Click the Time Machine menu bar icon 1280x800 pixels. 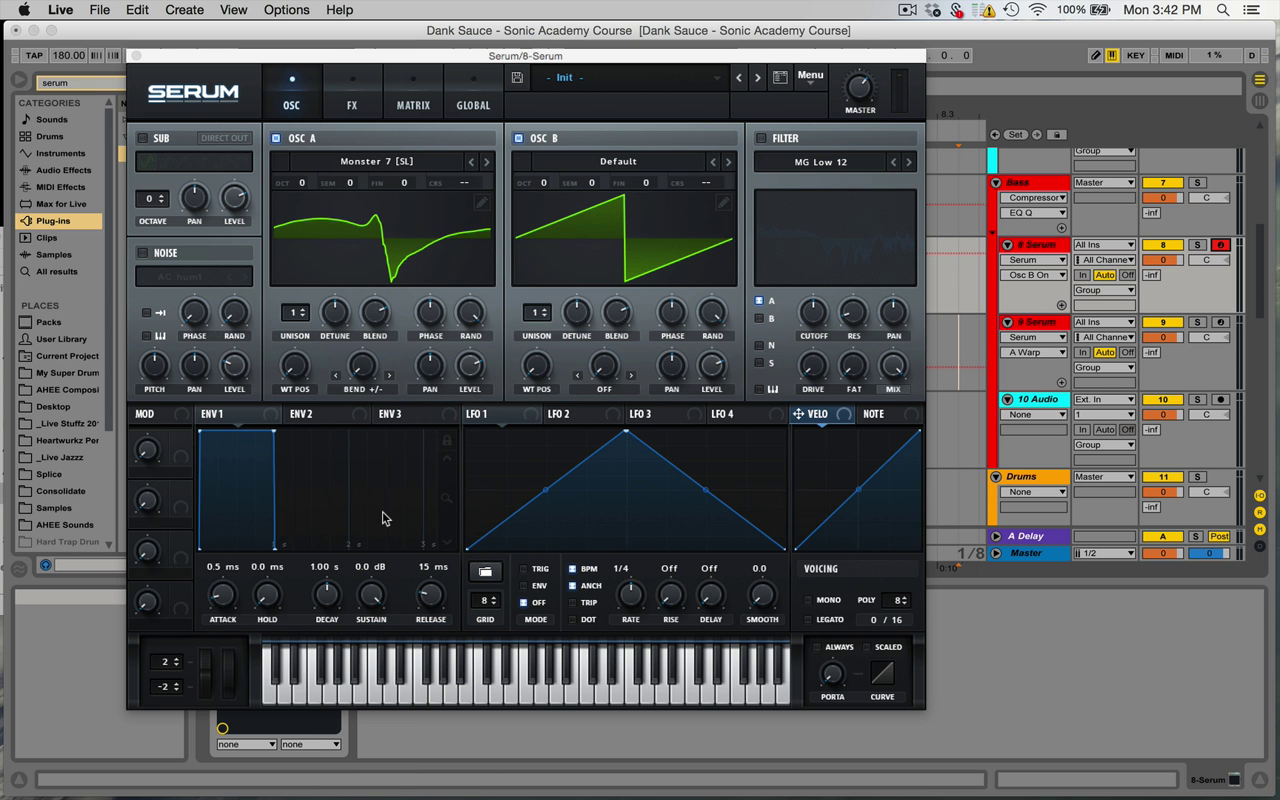click(1011, 10)
